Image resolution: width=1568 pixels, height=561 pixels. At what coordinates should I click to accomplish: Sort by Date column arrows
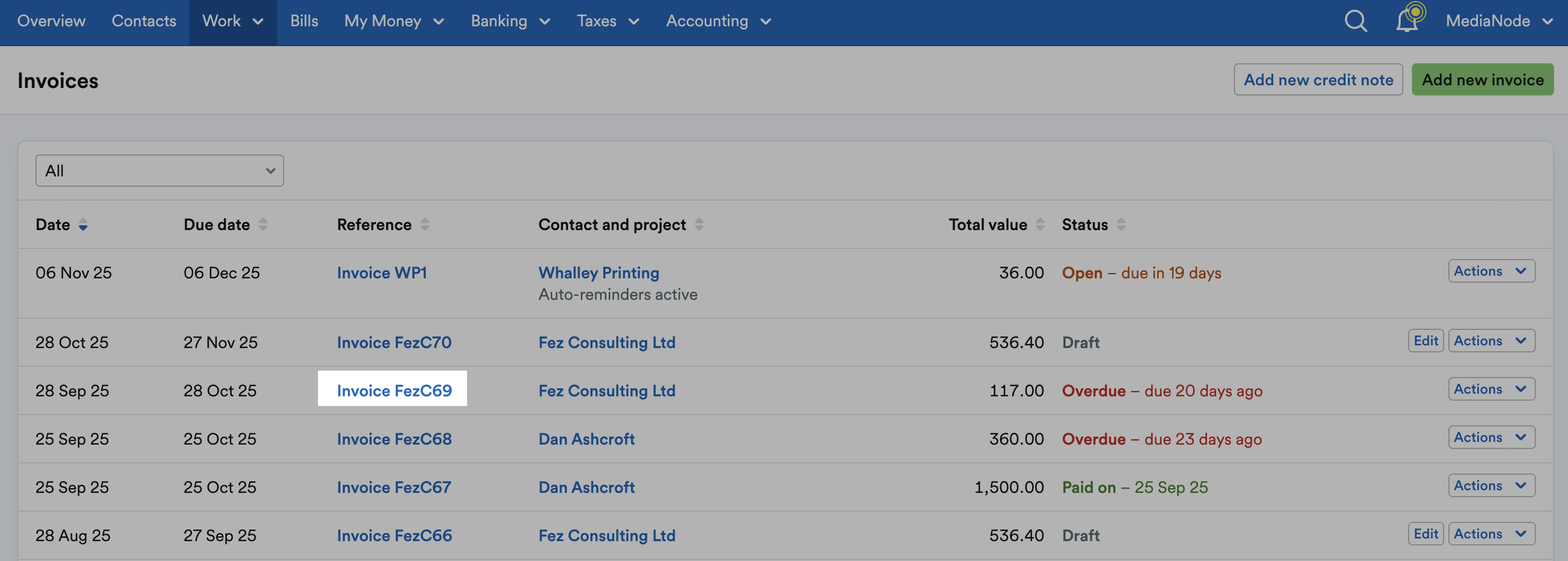[83, 225]
